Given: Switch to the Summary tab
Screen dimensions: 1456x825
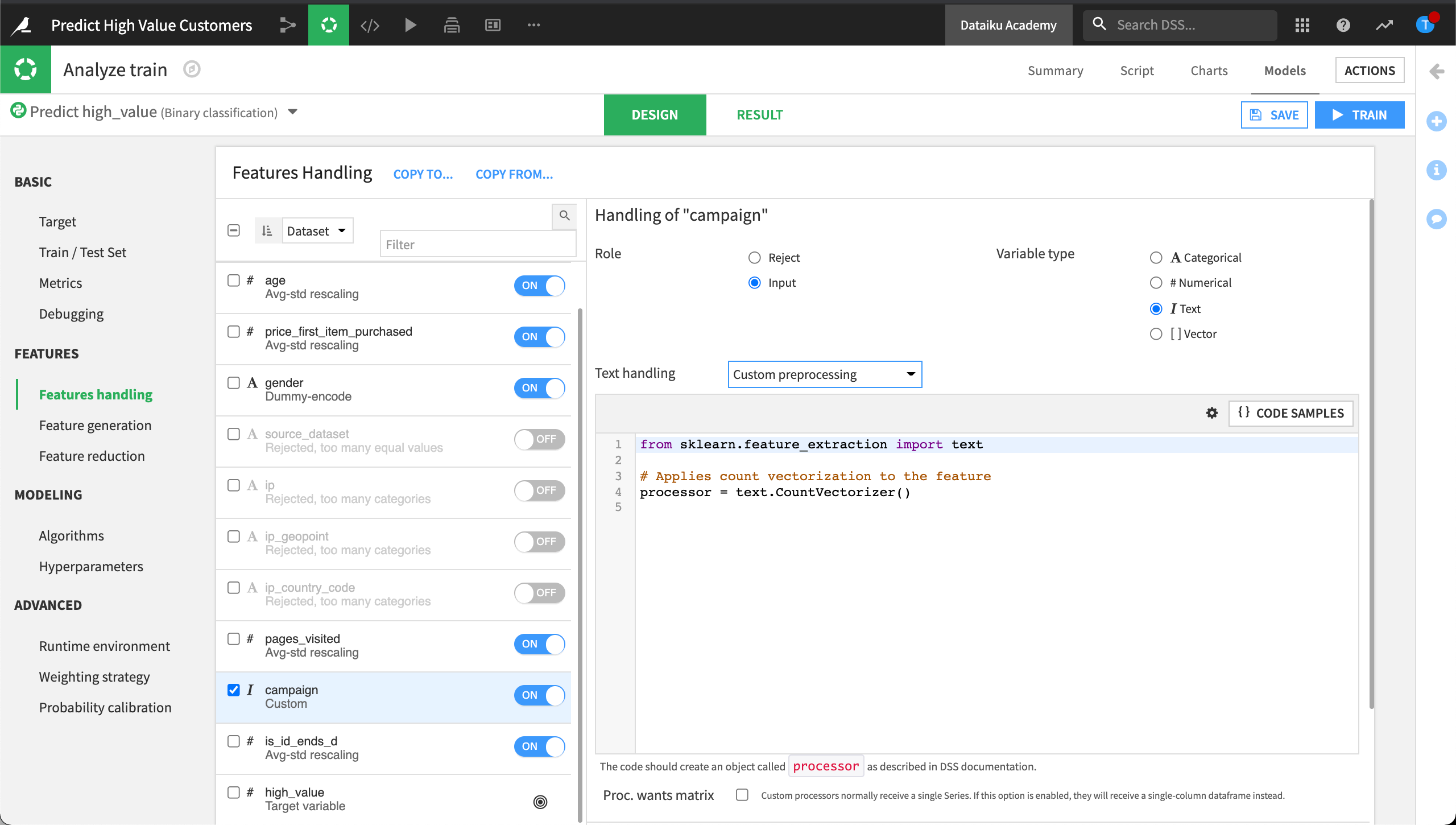Looking at the screenshot, I should tap(1056, 71).
